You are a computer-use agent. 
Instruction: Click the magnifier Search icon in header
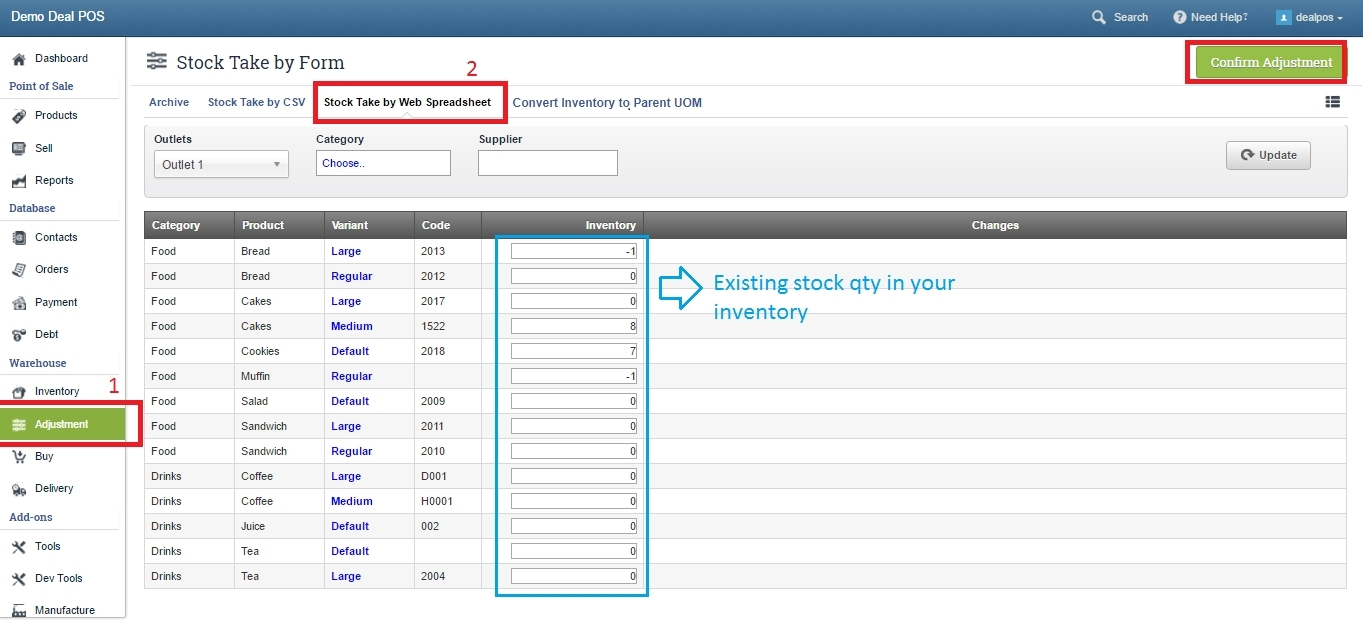(1099, 17)
